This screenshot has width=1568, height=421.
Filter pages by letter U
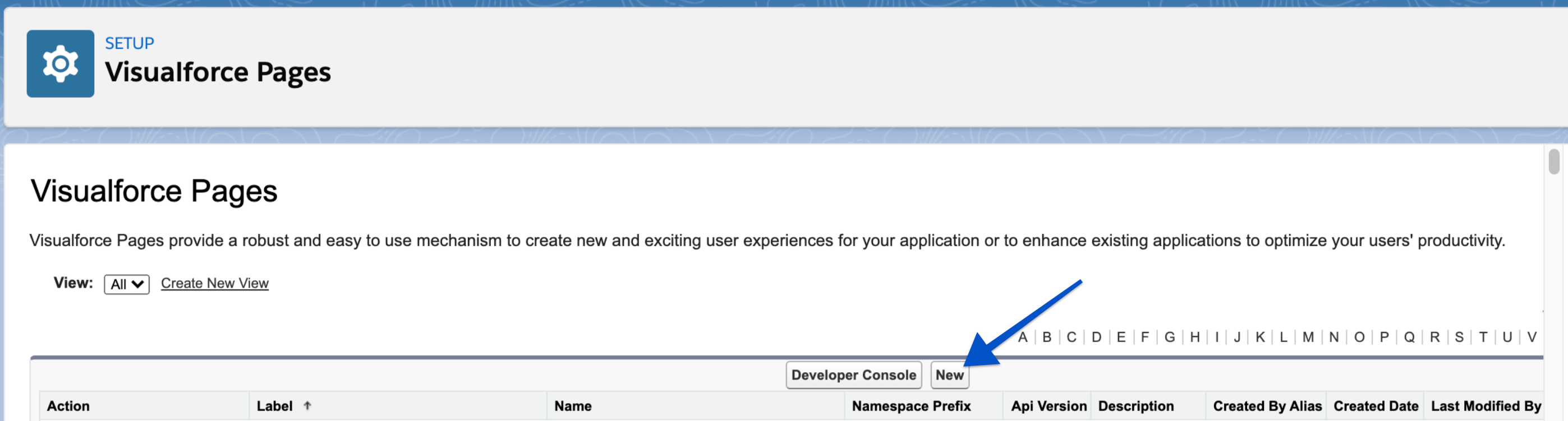point(1507,337)
